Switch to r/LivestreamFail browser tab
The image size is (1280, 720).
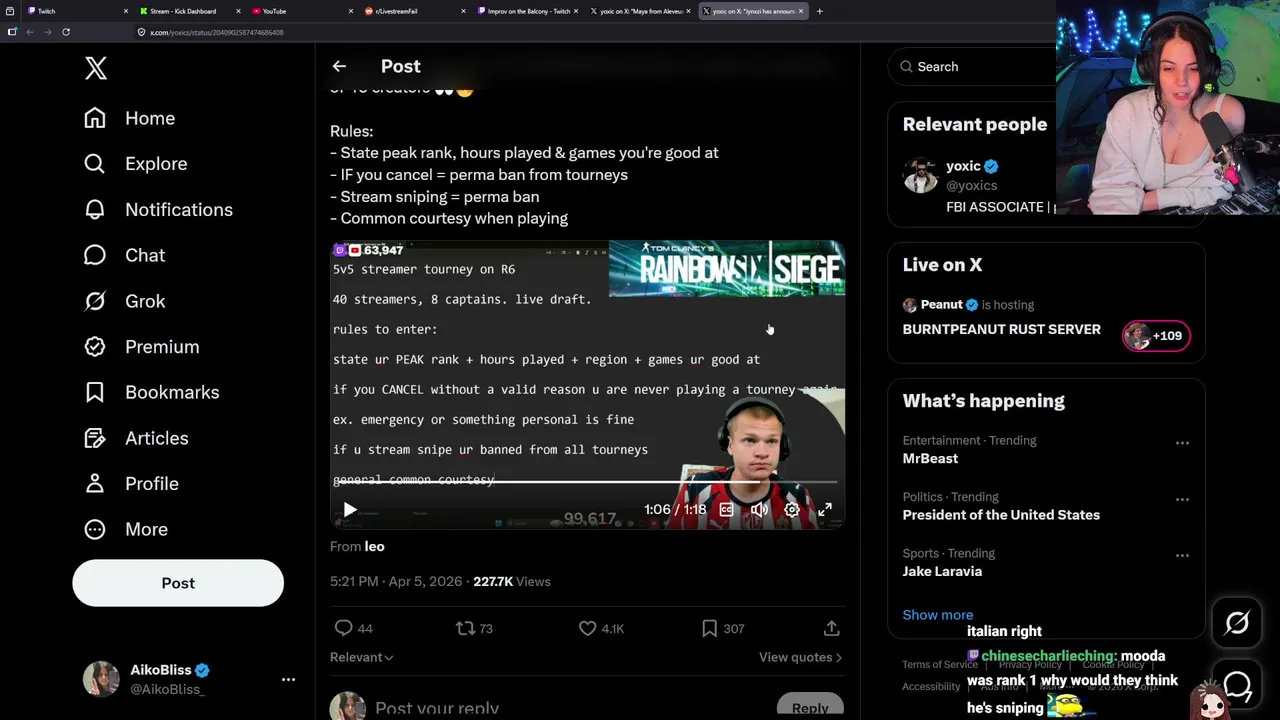click(414, 11)
